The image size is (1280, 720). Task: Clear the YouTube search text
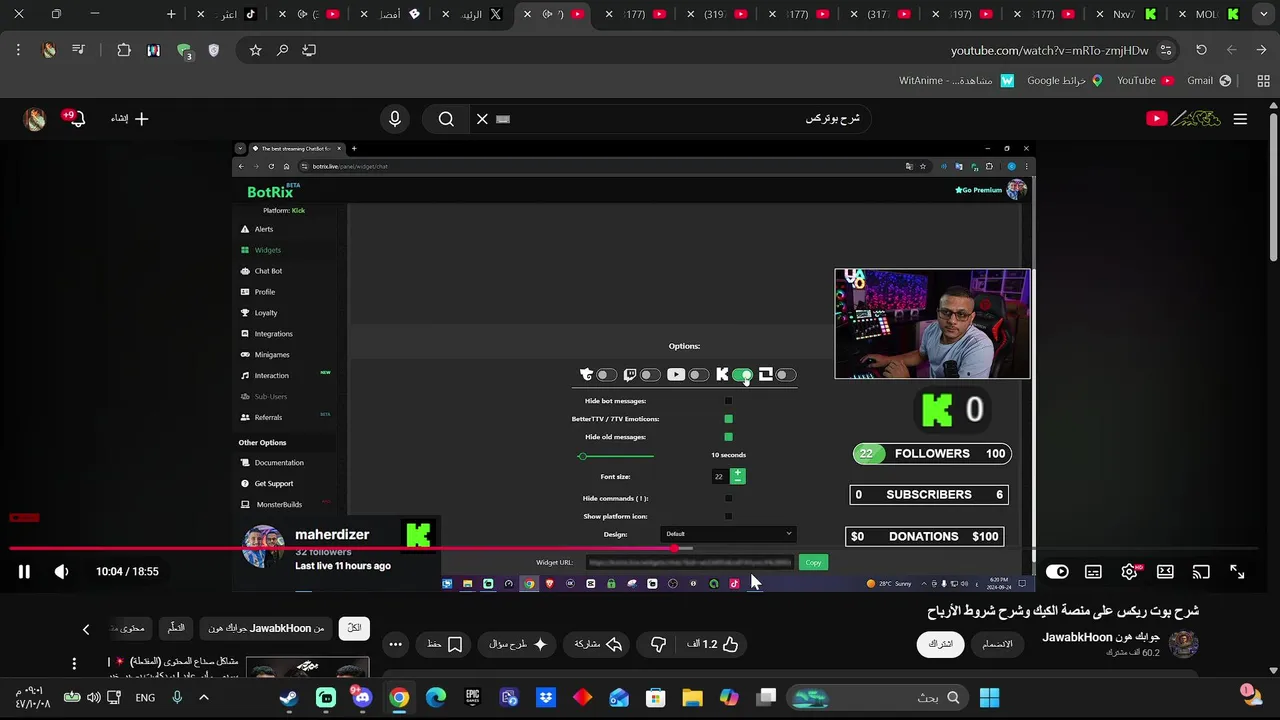(x=482, y=119)
